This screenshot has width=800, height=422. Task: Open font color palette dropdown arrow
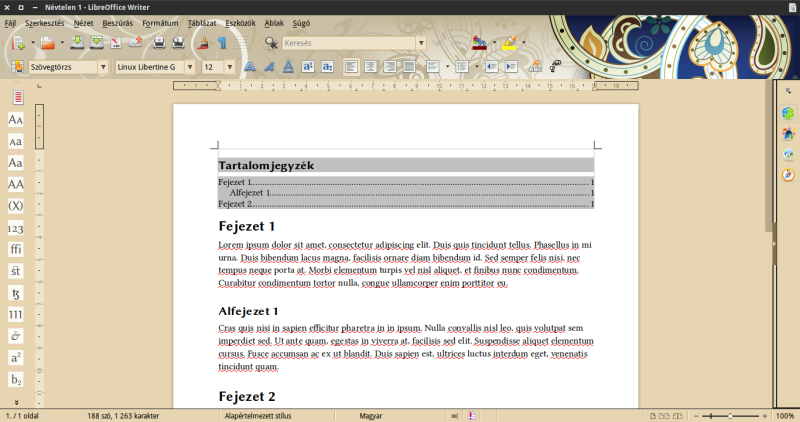pyautogui.click(x=494, y=43)
